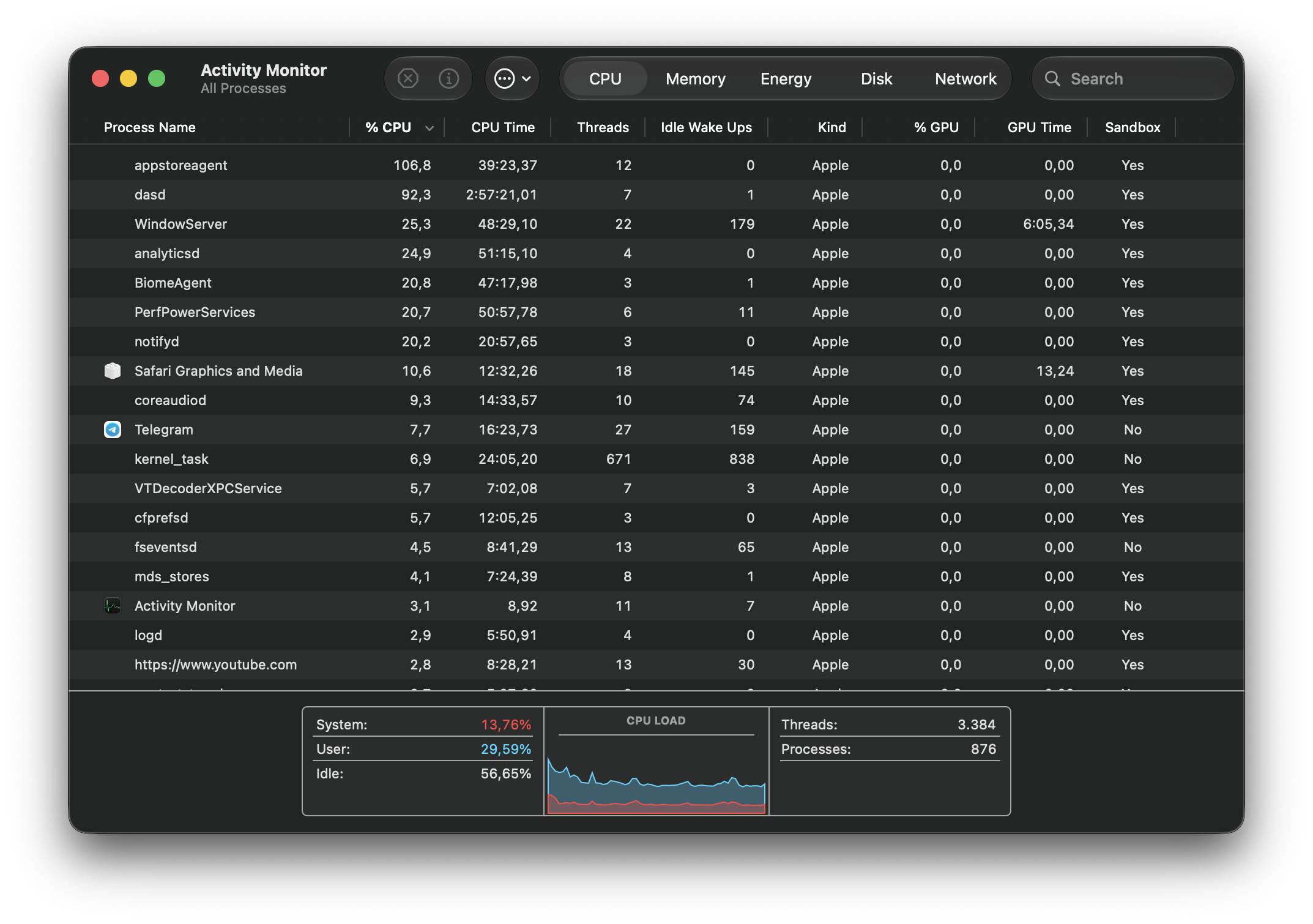Screen dimensions: 1313x924
Task: Select the cfprefsd process row
Action: coord(656,518)
